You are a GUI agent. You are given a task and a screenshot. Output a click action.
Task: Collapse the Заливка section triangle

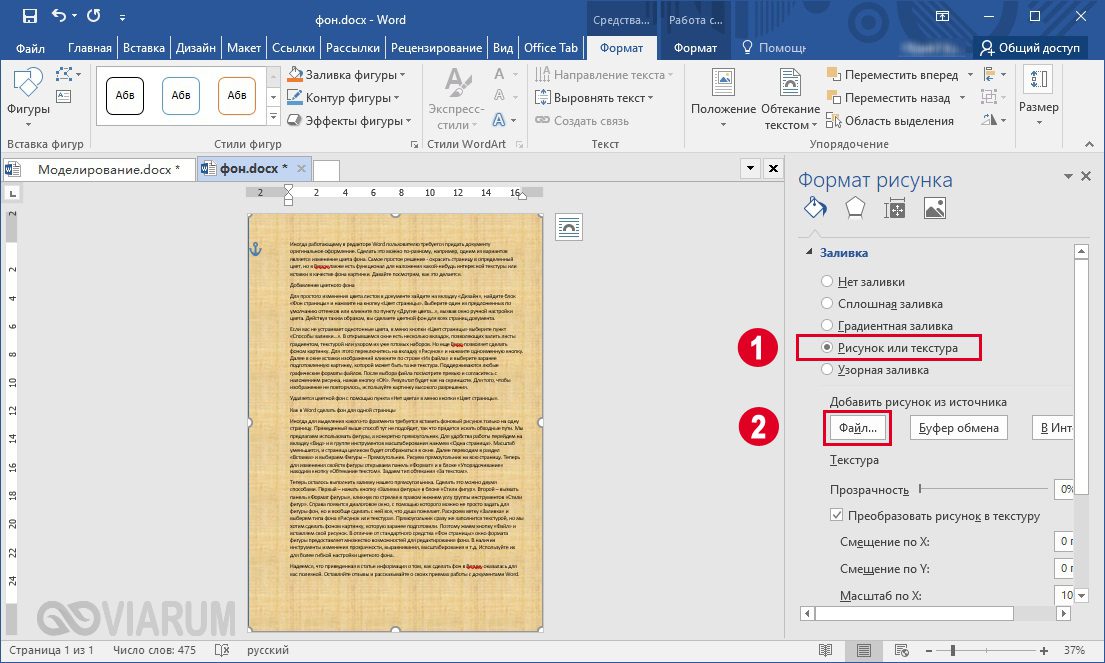coord(809,252)
